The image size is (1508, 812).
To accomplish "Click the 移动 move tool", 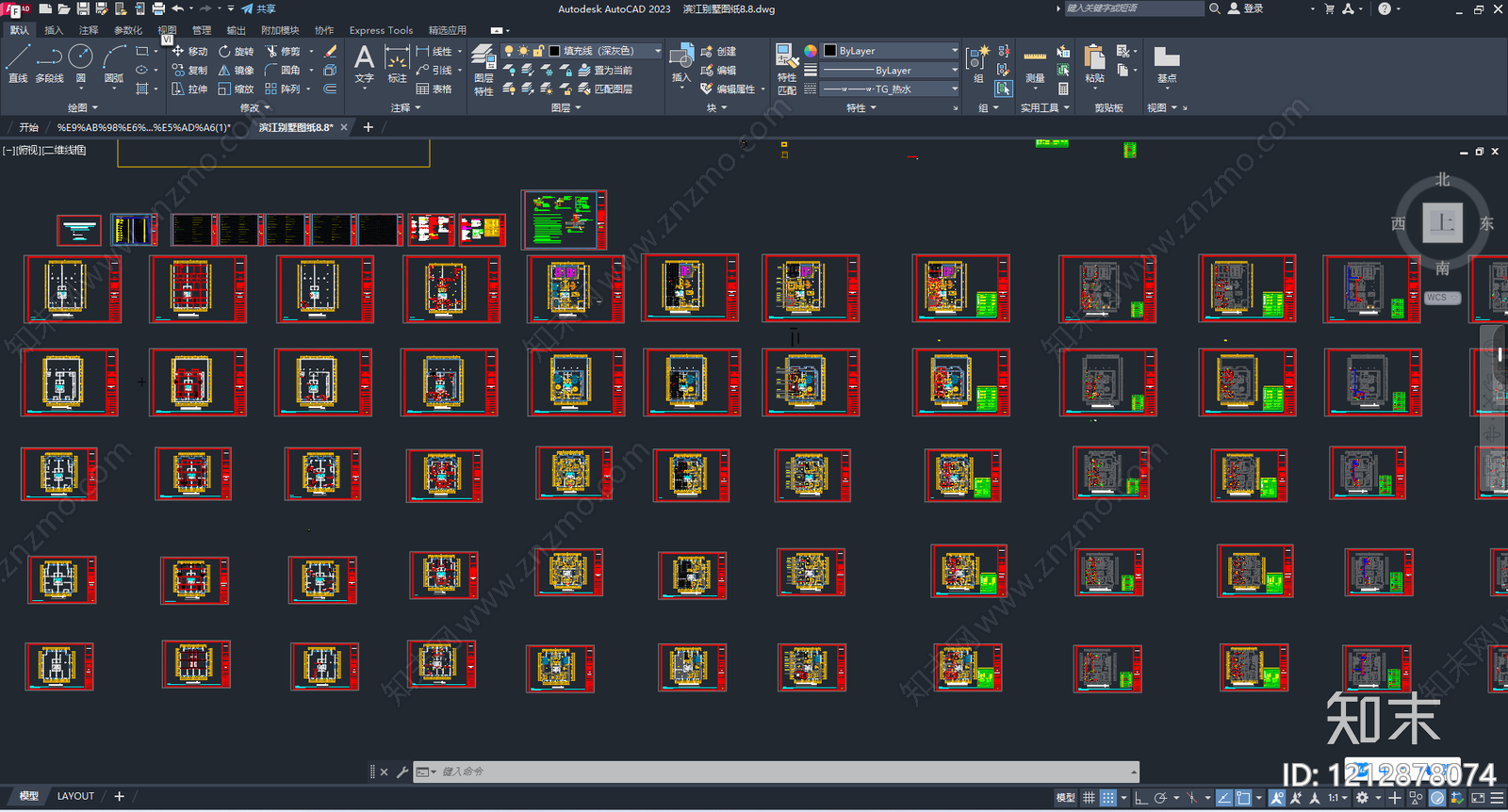I will [189, 51].
